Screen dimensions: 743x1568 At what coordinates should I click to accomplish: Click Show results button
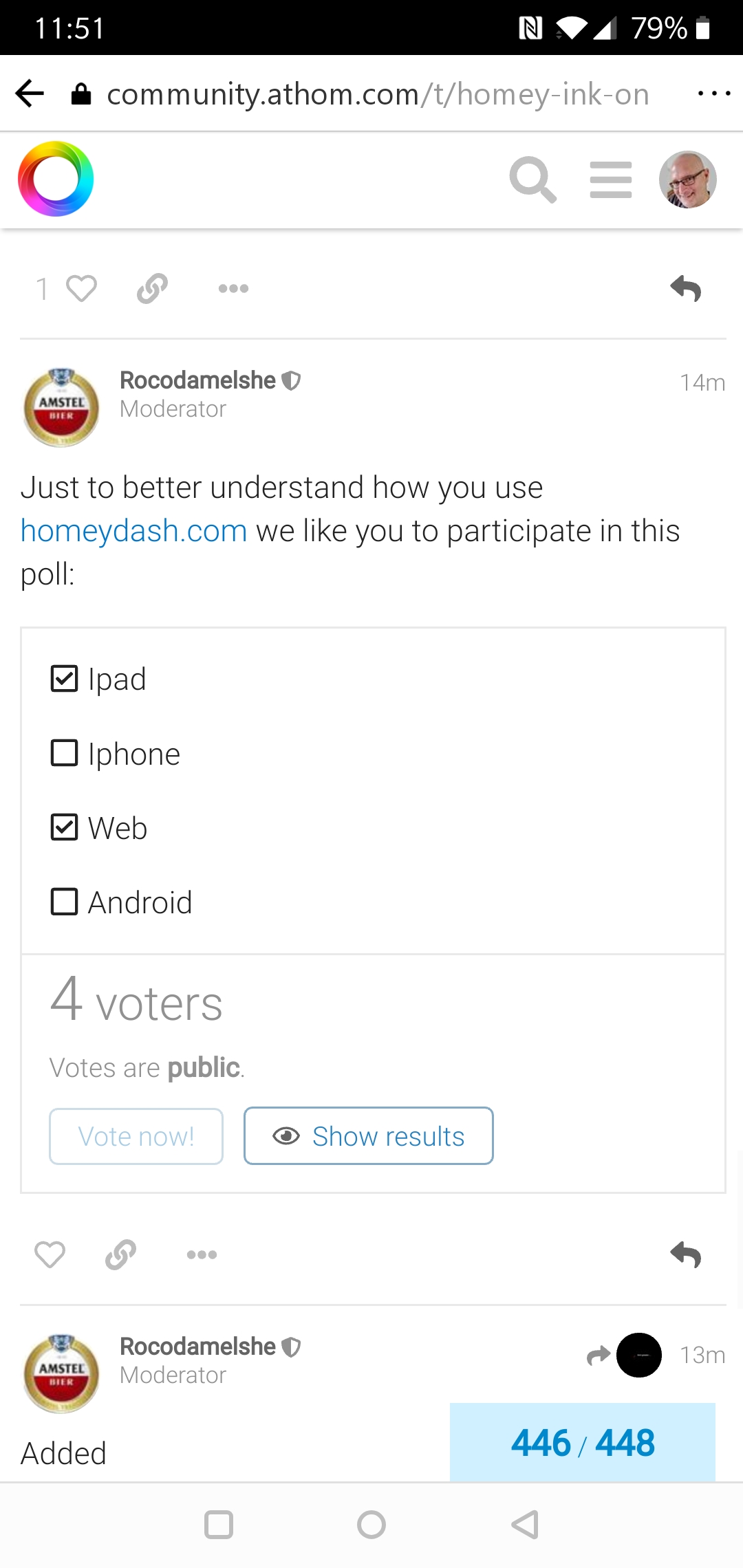tap(369, 1136)
